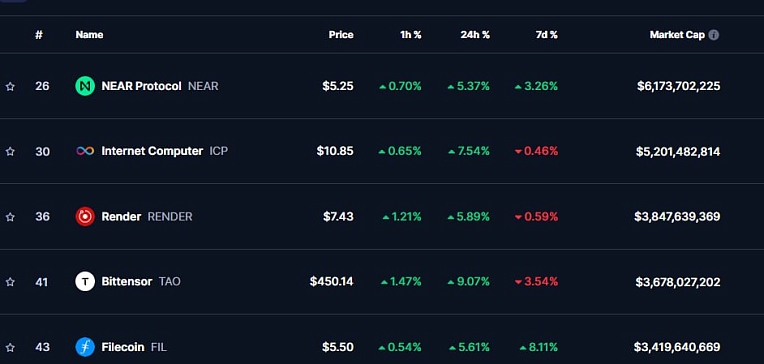Open the Filecoin coin page link
The width and height of the screenshot is (764, 364).
pos(123,347)
